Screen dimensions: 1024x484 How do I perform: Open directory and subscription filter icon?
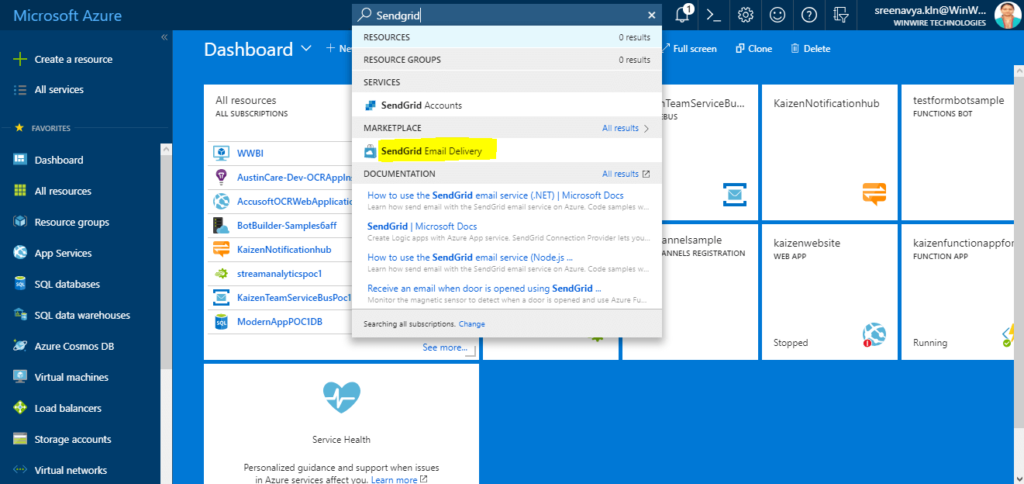[x=841, y=15]
